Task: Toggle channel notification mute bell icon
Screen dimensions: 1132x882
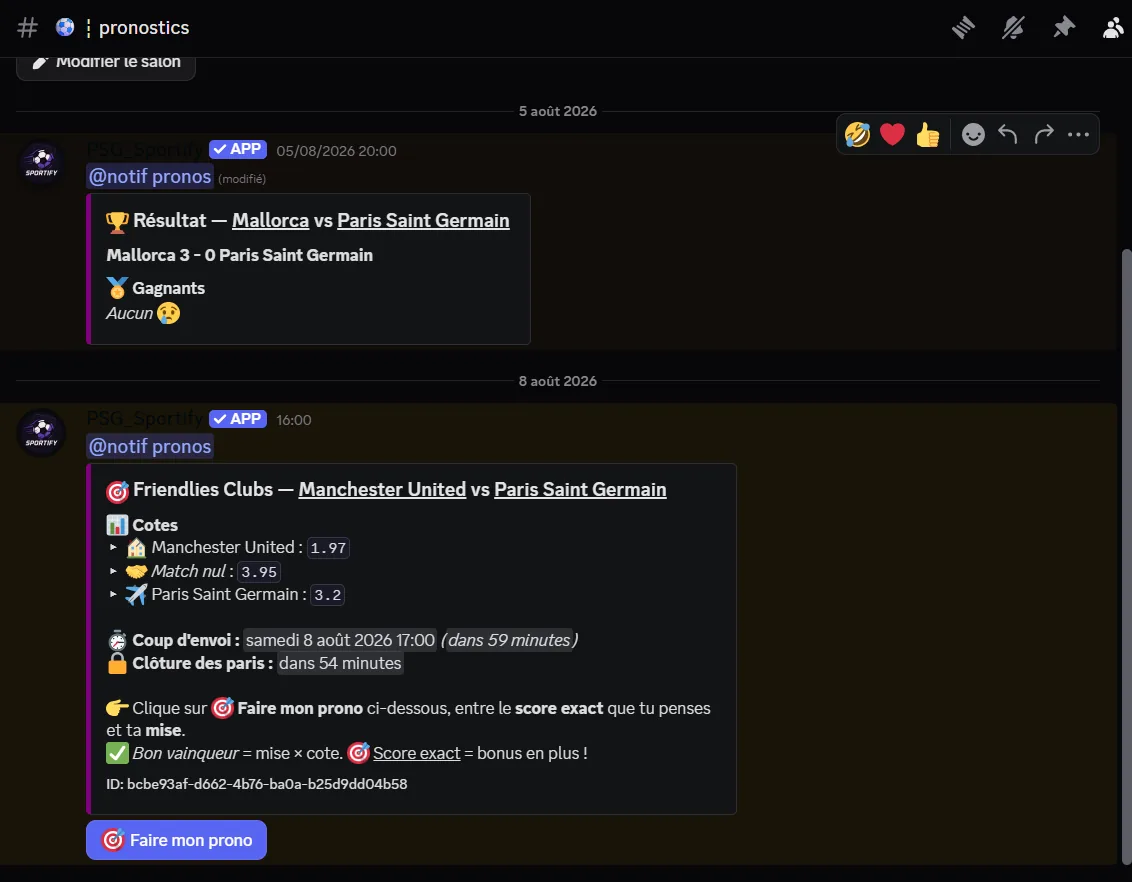Action: click(1013, 27)
